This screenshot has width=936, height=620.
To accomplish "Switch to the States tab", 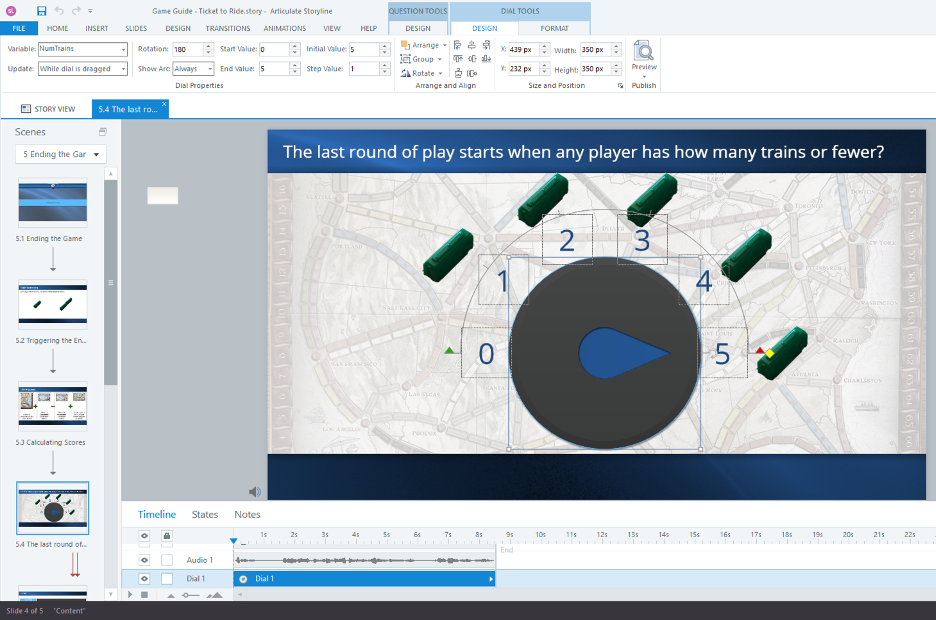I will click(204, 514).
